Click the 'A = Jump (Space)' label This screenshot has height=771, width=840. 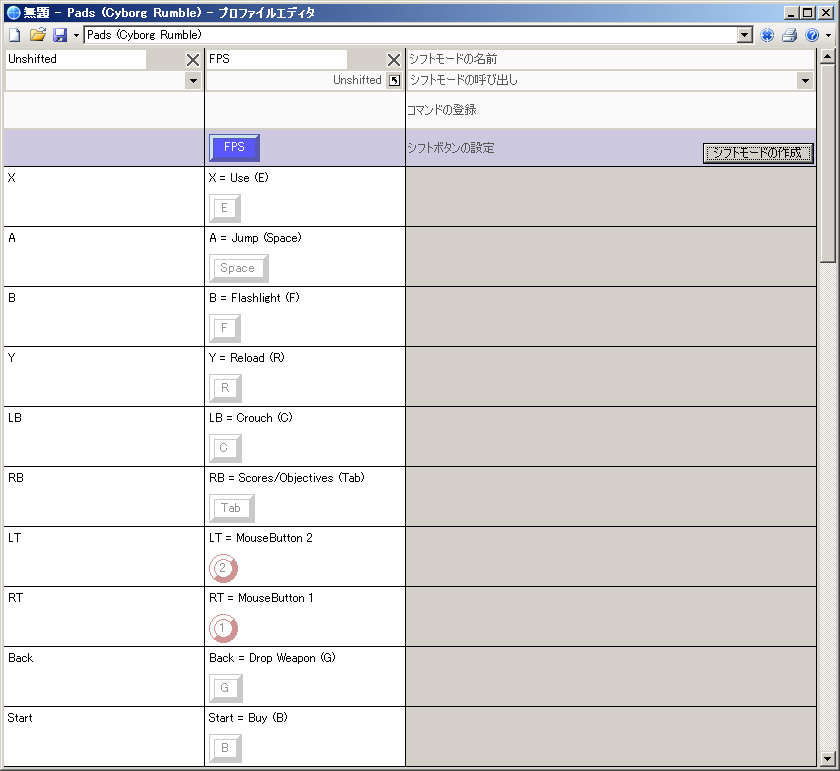(255, 238)
